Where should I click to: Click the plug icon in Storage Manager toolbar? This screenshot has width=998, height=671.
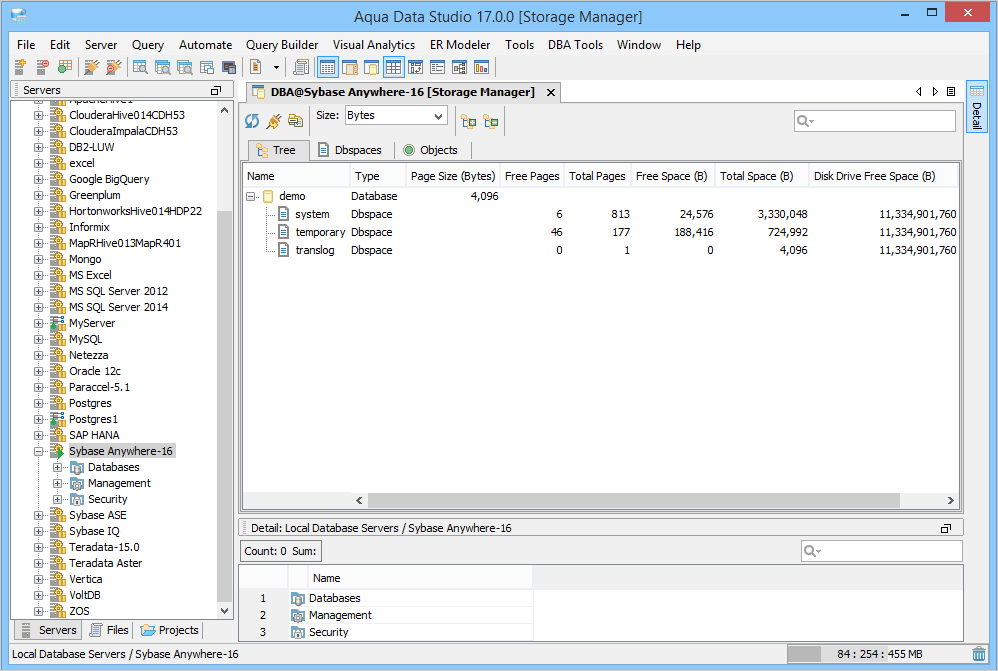pos(274,120)
